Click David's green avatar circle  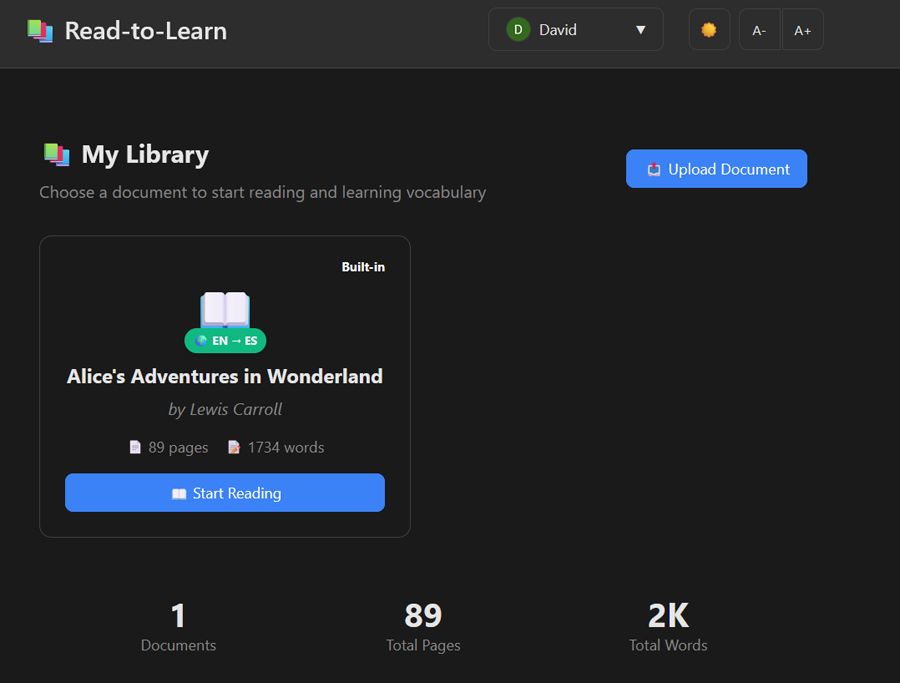click(x=518, y=29)
